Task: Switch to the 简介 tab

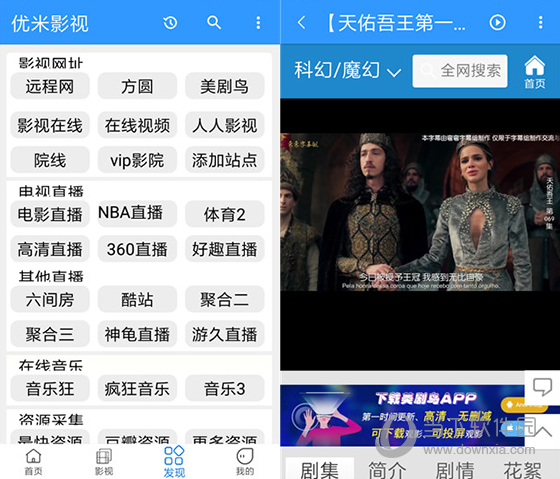Action: click(x=387, y=470)
